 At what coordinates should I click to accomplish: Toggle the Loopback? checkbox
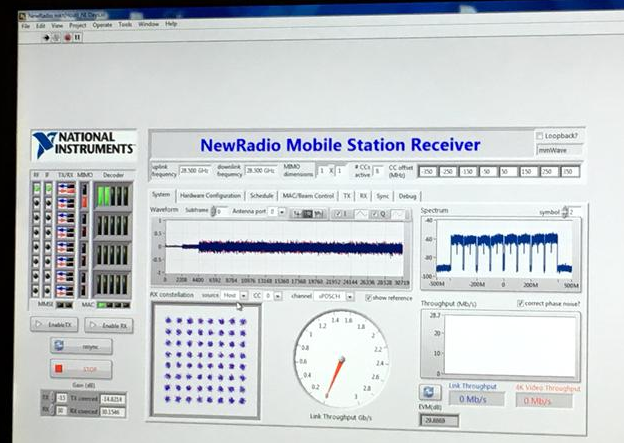540,136
